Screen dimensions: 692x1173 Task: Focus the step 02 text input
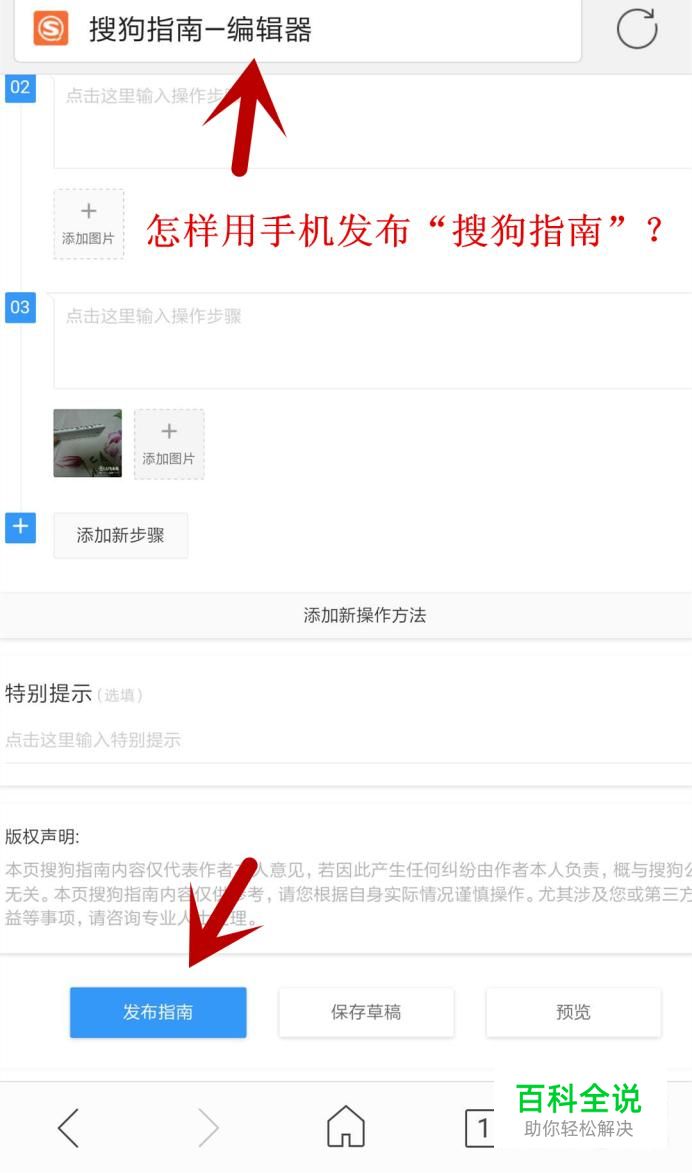373,122
